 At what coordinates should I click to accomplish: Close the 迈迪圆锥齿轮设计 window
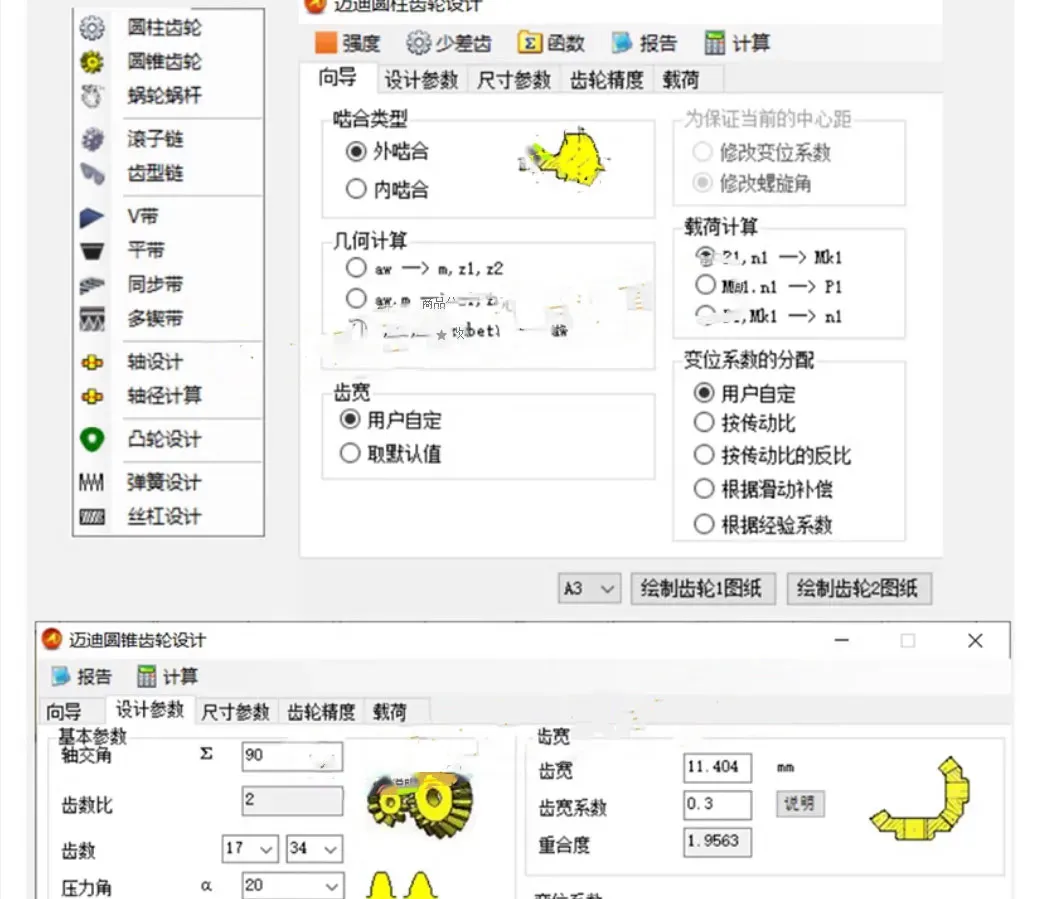(975, 640)
